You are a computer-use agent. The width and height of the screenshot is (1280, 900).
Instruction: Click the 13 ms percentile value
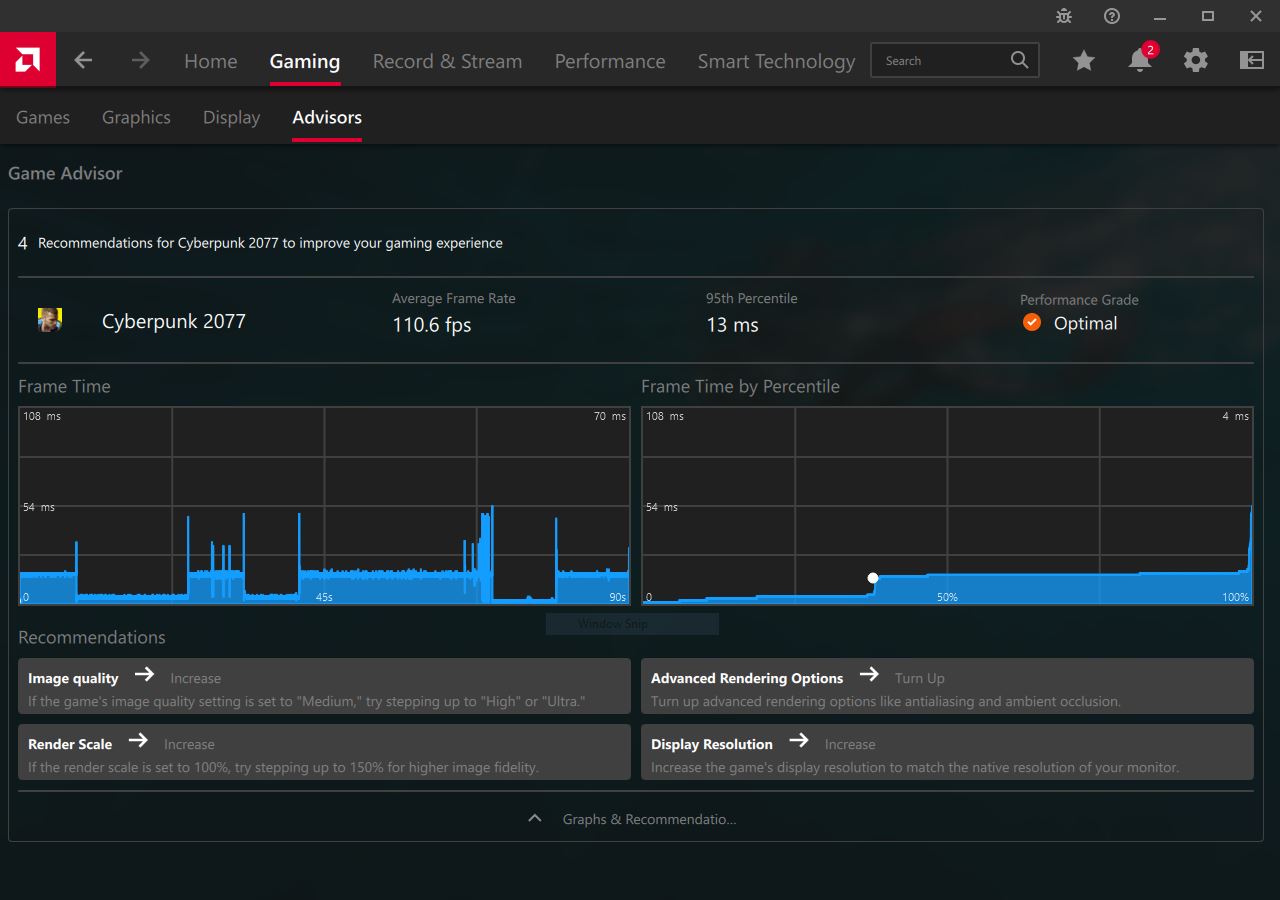coord(732,324)
